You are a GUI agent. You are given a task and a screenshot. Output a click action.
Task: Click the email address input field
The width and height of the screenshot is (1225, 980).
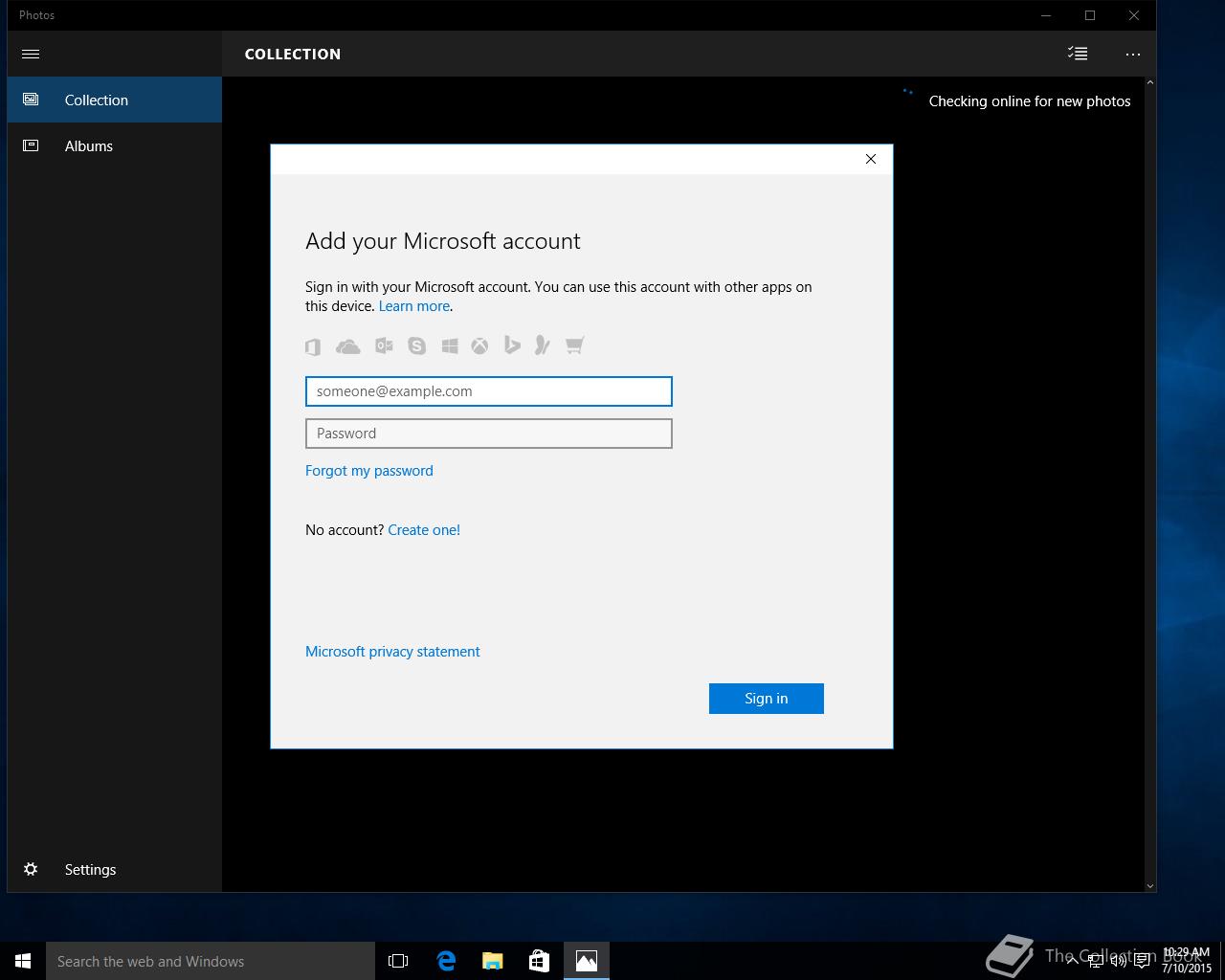point(489,391)
